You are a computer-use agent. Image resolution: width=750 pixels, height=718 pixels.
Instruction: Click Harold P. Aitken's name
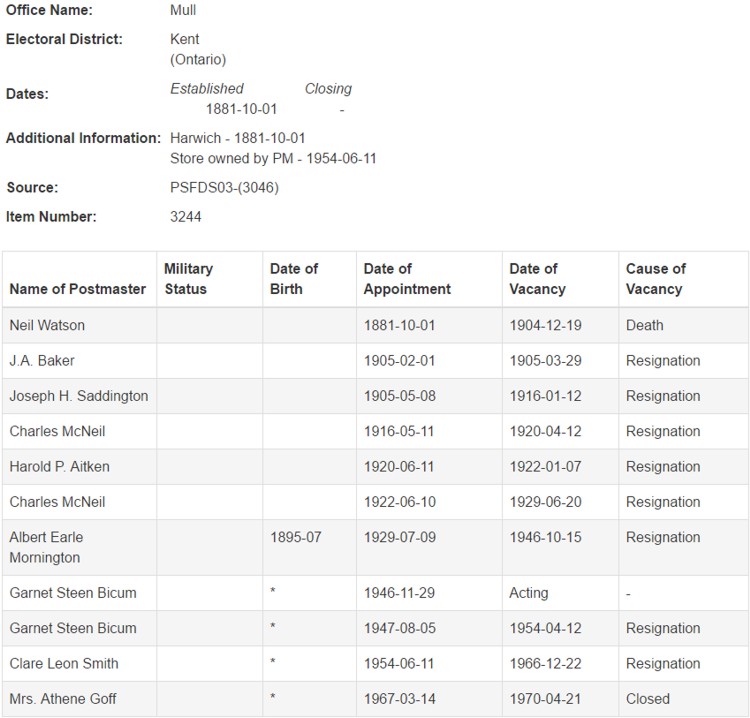[59, 467]
